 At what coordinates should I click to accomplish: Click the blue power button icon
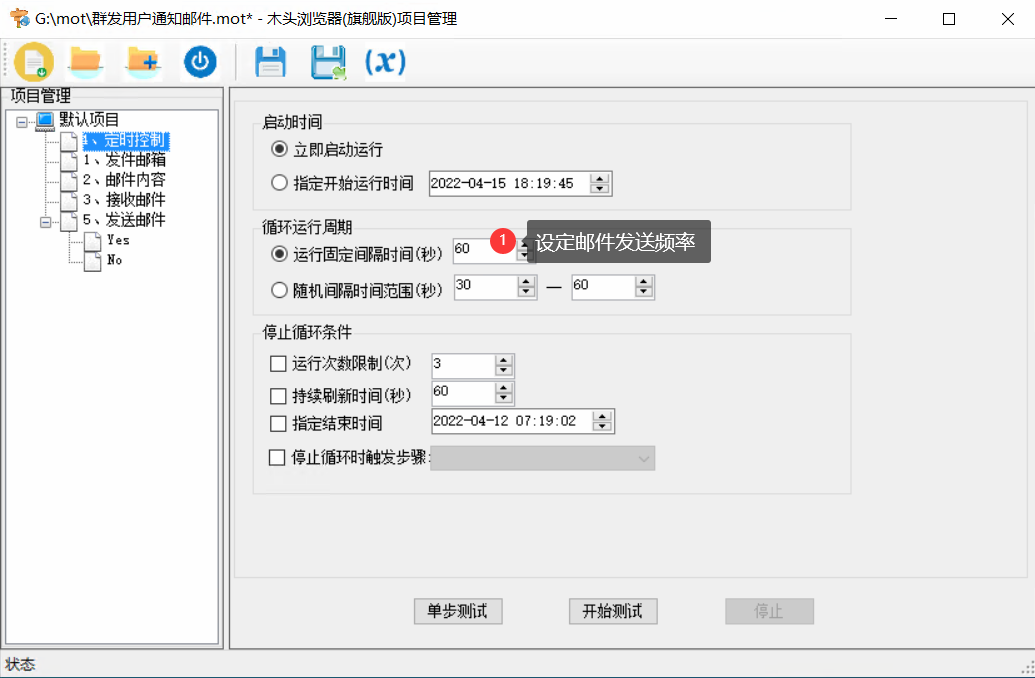click(200, 62)
